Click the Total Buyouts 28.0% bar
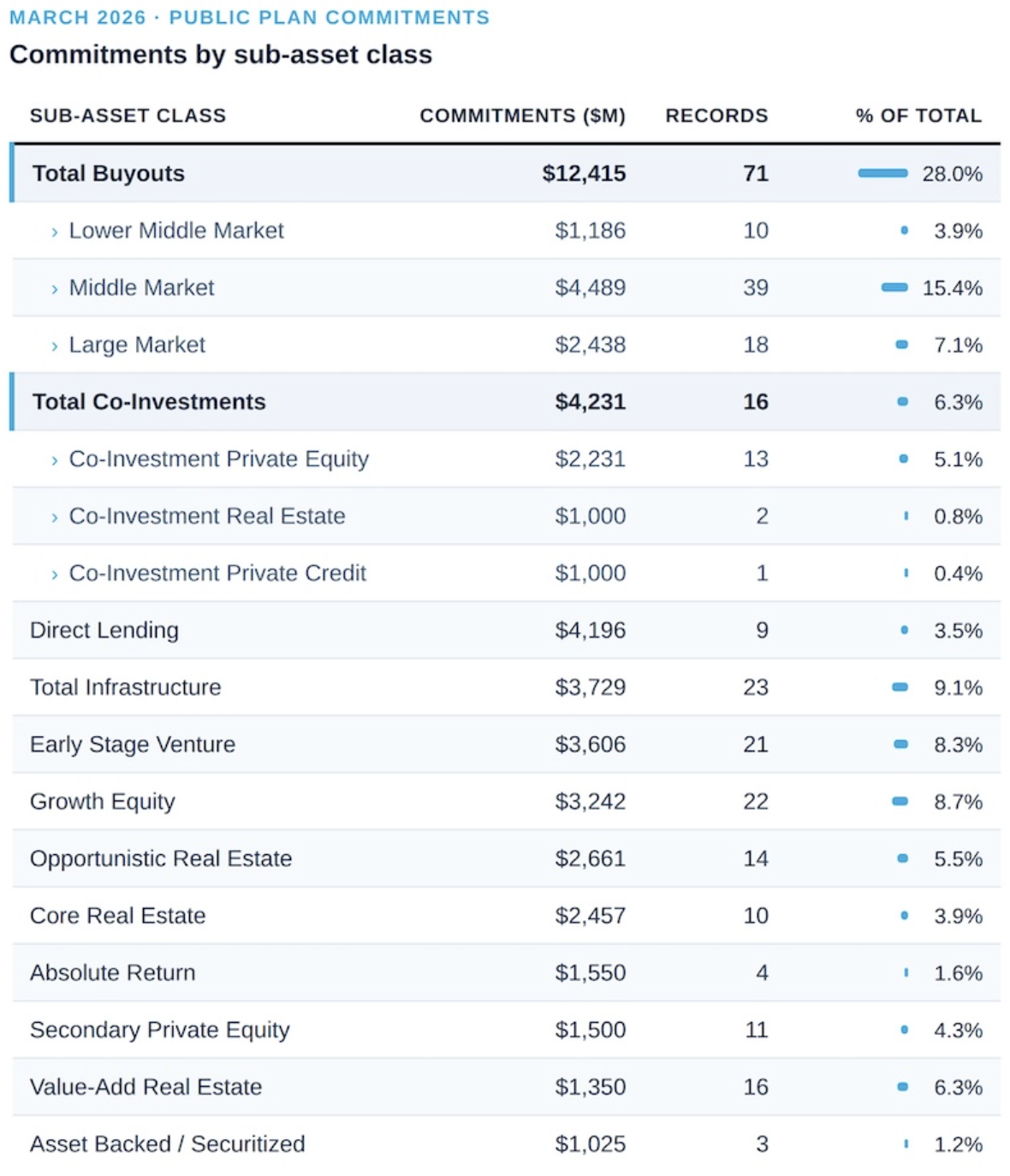This screenshot has width=1010, height=1176. pyautogui.click(x=882, y=174)
